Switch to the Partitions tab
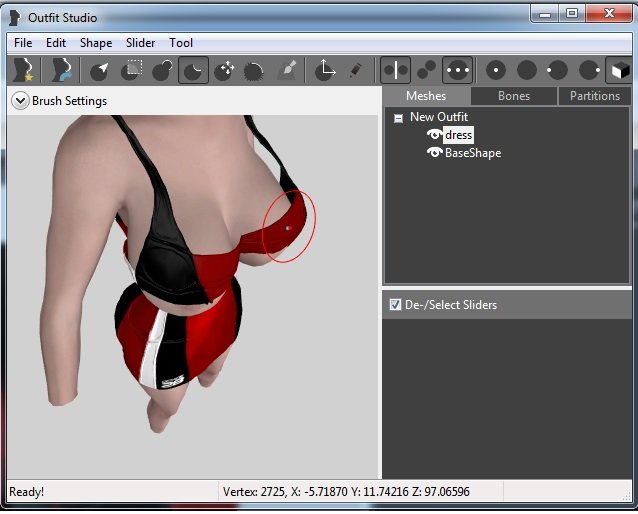Viewport: 638px width, 514px height. [x=594, y=96]
